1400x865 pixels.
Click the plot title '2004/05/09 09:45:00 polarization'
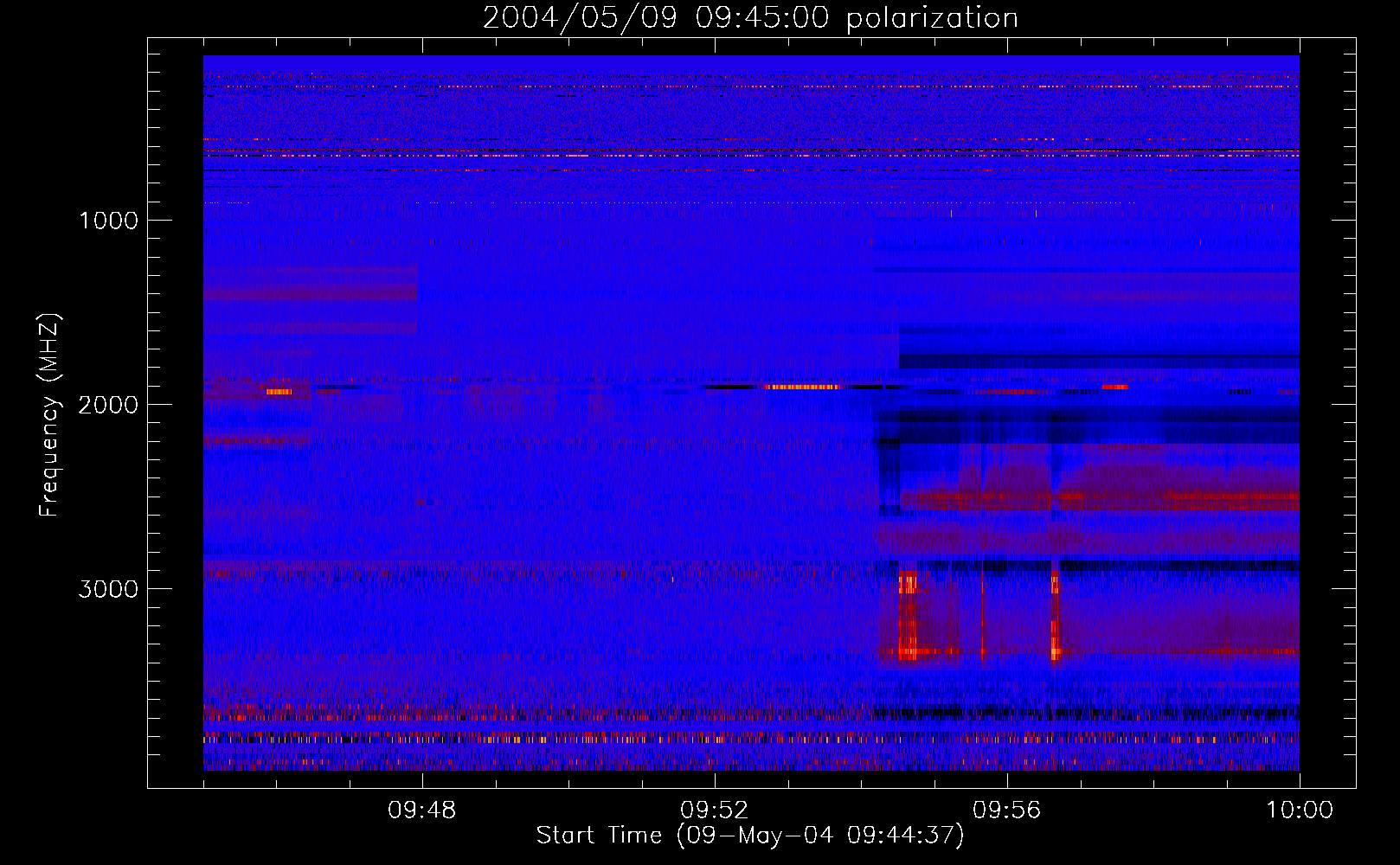[750, 18]
